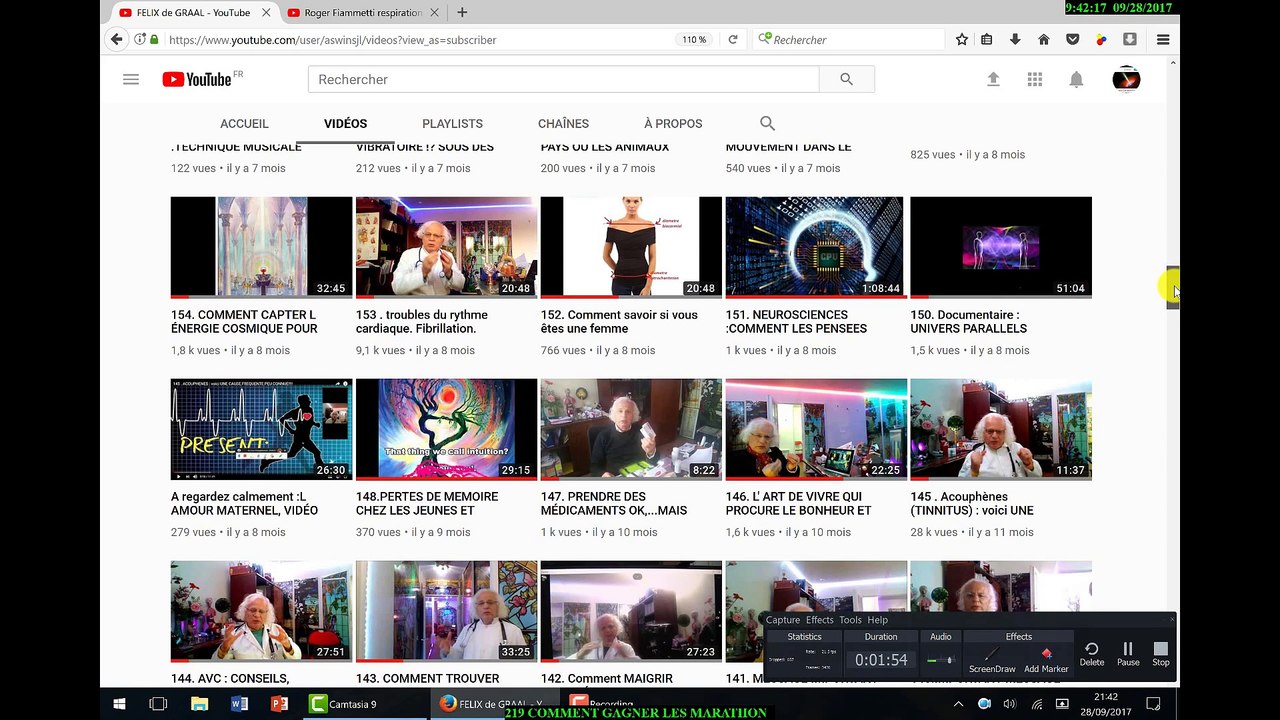The height and width of the screenshot is (720, 1280).
Task: Open video 144 AVC : CONSEILS title
Action: pyautogui.click(x=230, y=678)
